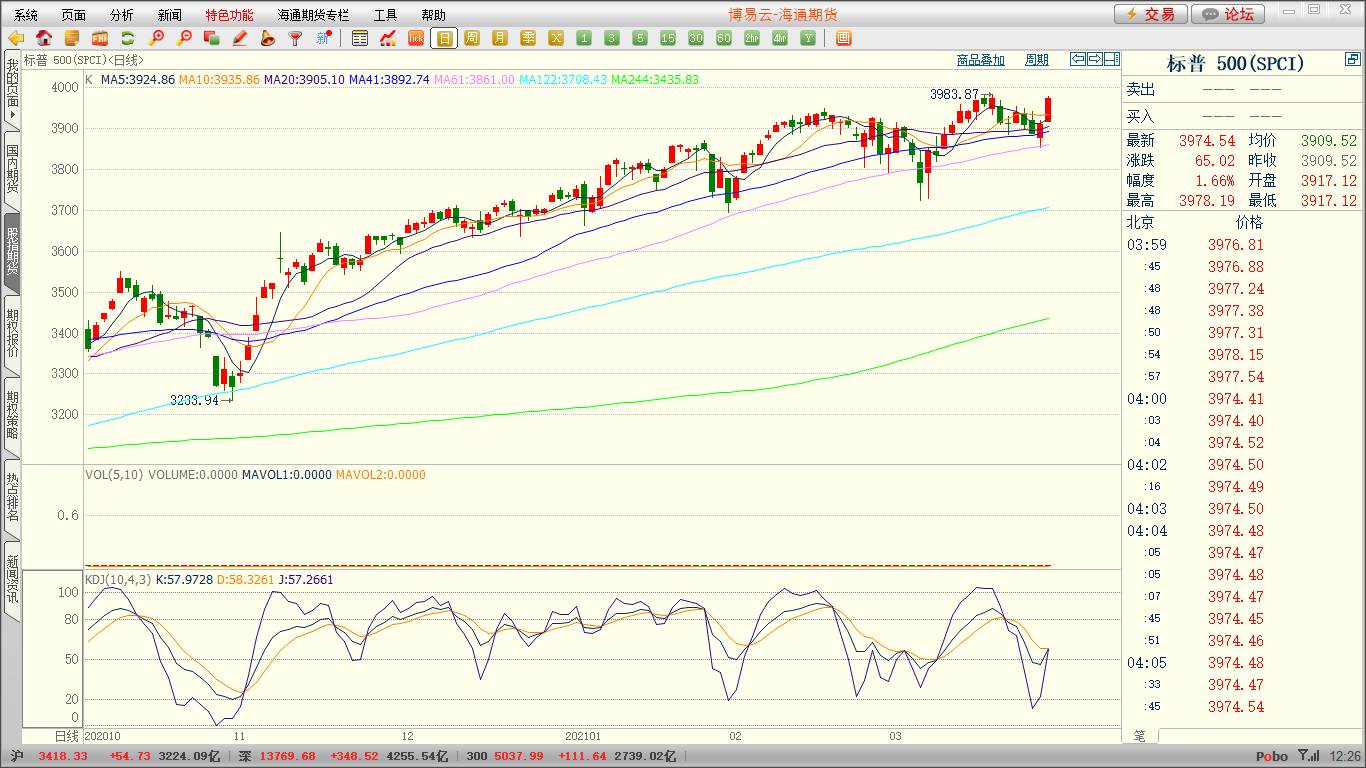Click the 交易 trade button
Screen dimensions: 1366x768
point(1151,14)
